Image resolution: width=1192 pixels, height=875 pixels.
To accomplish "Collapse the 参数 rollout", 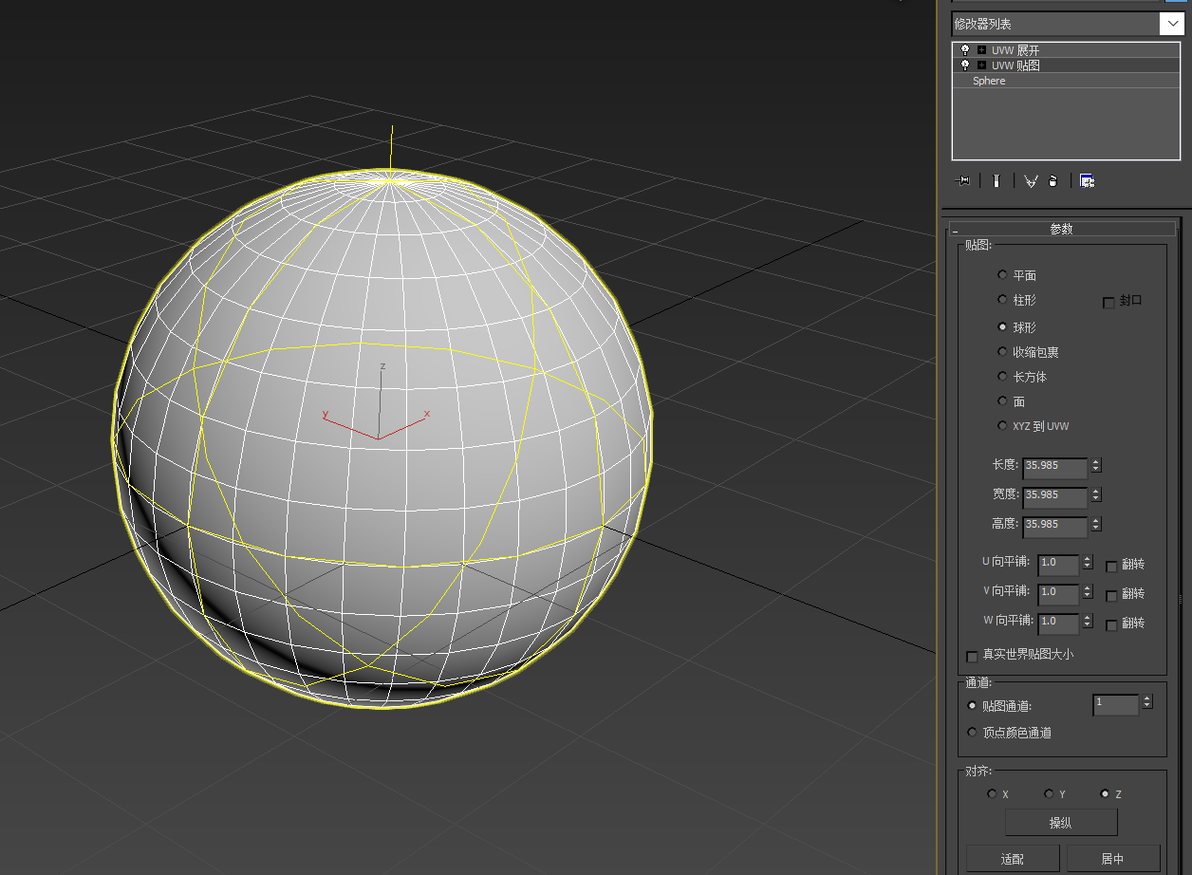I will point(1062,229).
